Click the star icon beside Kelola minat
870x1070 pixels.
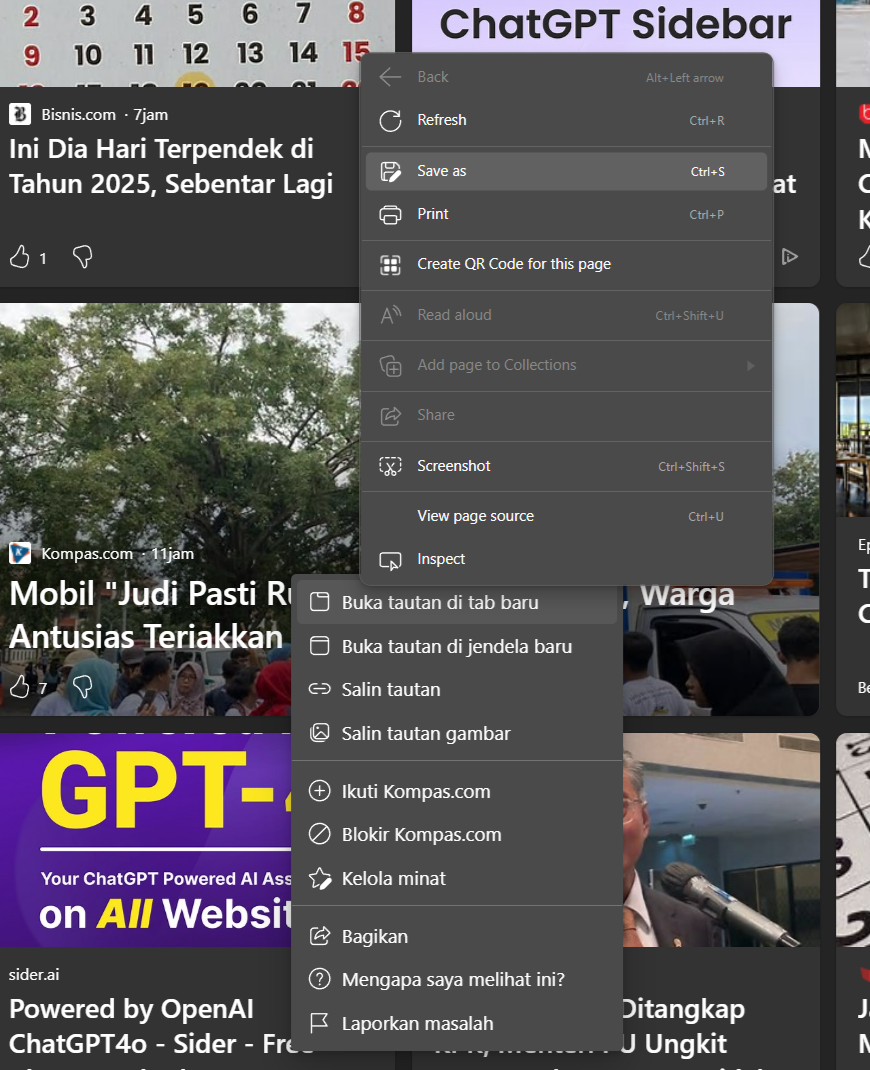tap(319, 878)
